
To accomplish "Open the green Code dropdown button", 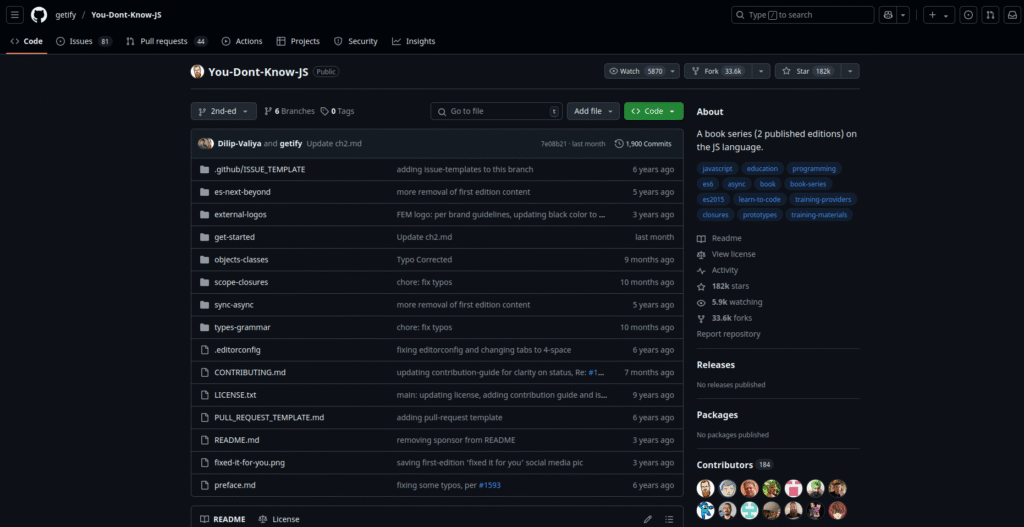I will coord(654,111).
